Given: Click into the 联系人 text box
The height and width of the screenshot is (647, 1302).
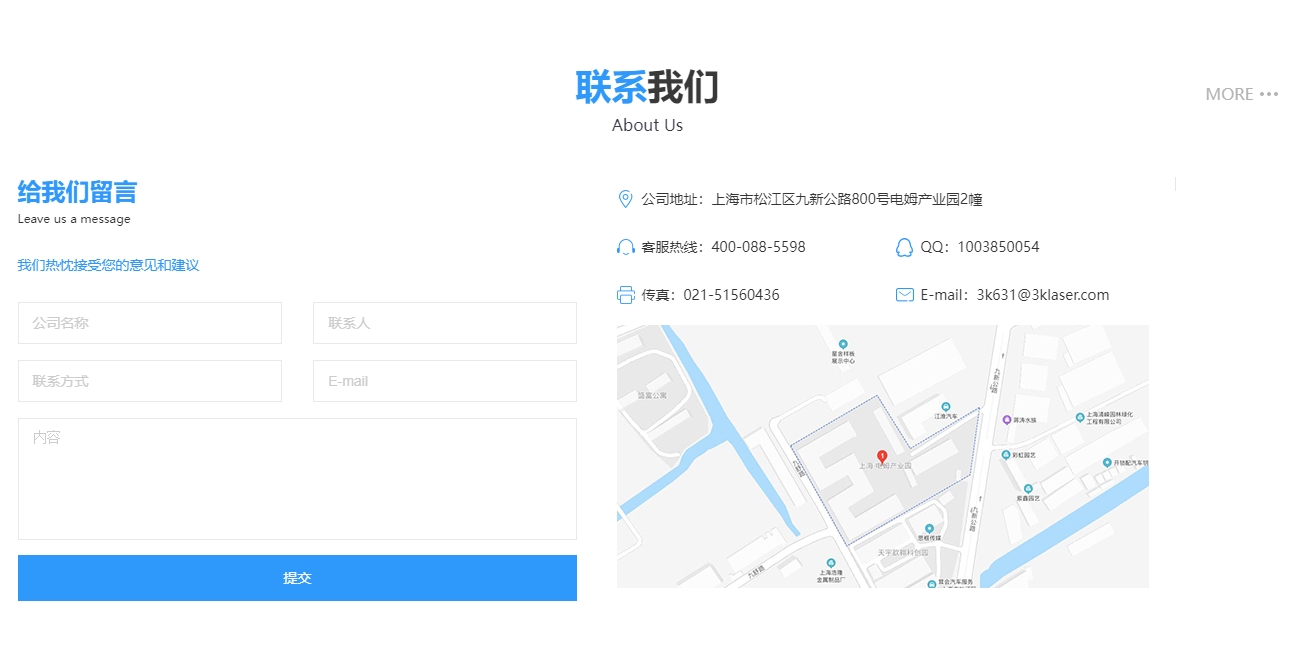Looking at the screenshot, I should [444, 323].
